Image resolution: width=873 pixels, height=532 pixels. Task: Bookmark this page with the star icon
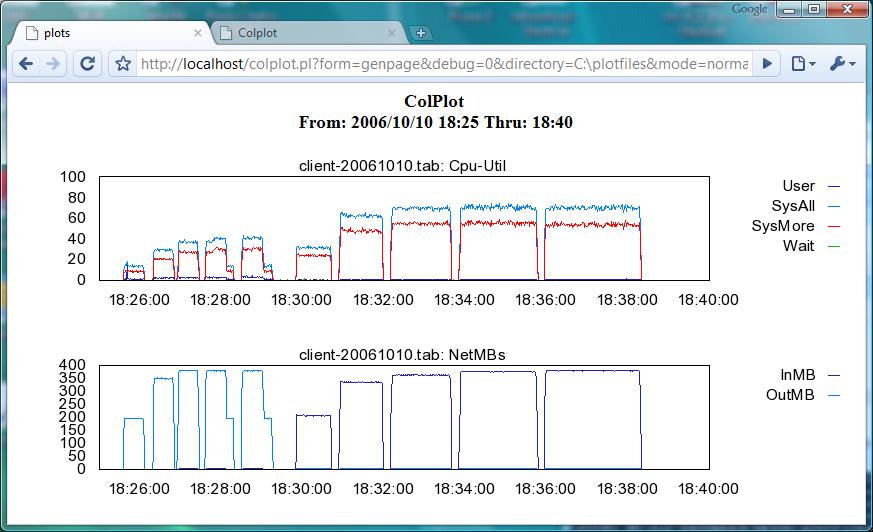(x=123, y=64)
